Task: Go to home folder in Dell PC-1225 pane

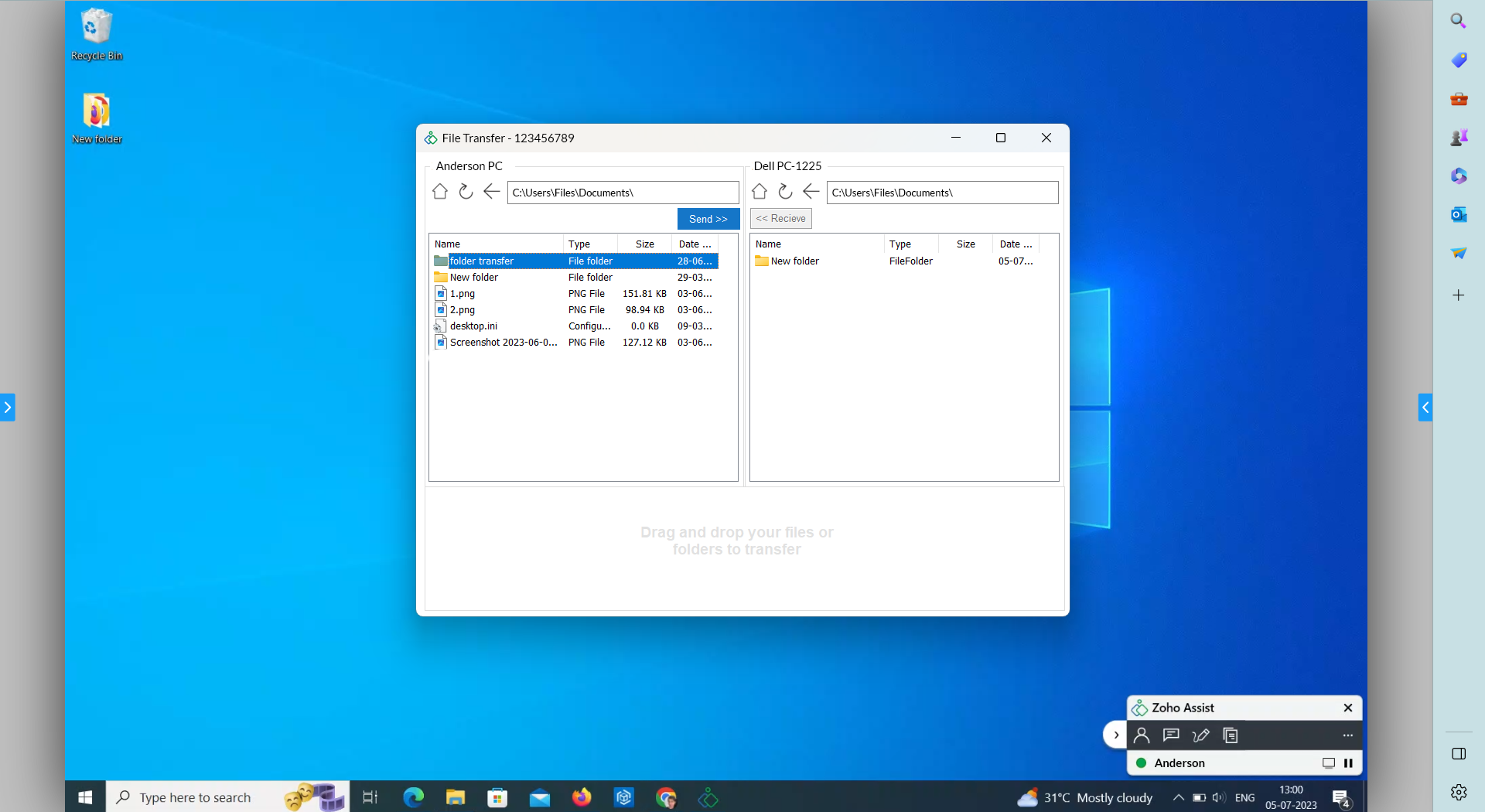Action: (759, 192)
